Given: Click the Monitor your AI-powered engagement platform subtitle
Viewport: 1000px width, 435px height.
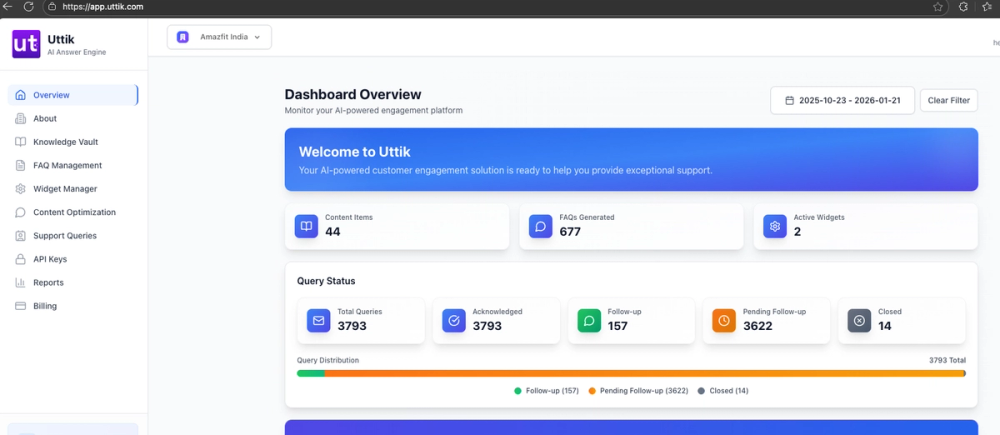Looking at the screenshot, I should point(374,110).
